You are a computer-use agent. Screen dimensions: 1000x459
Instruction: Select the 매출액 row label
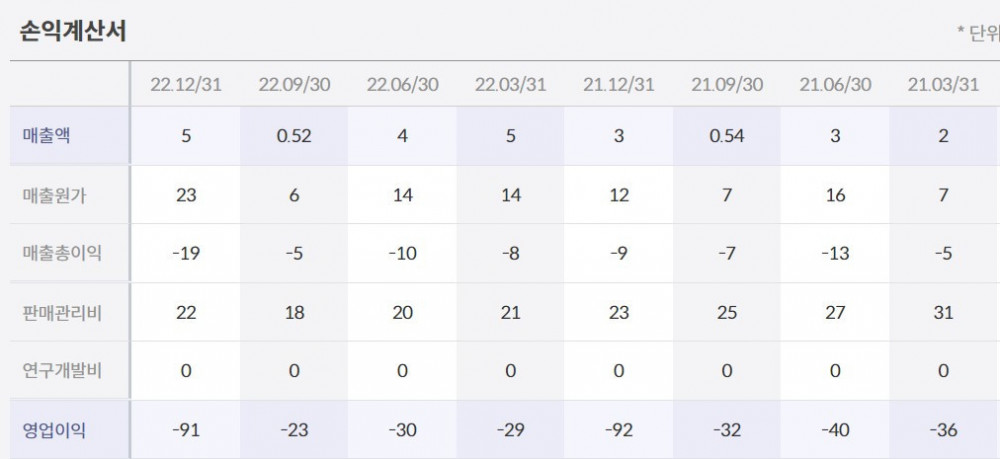[46, 136]
